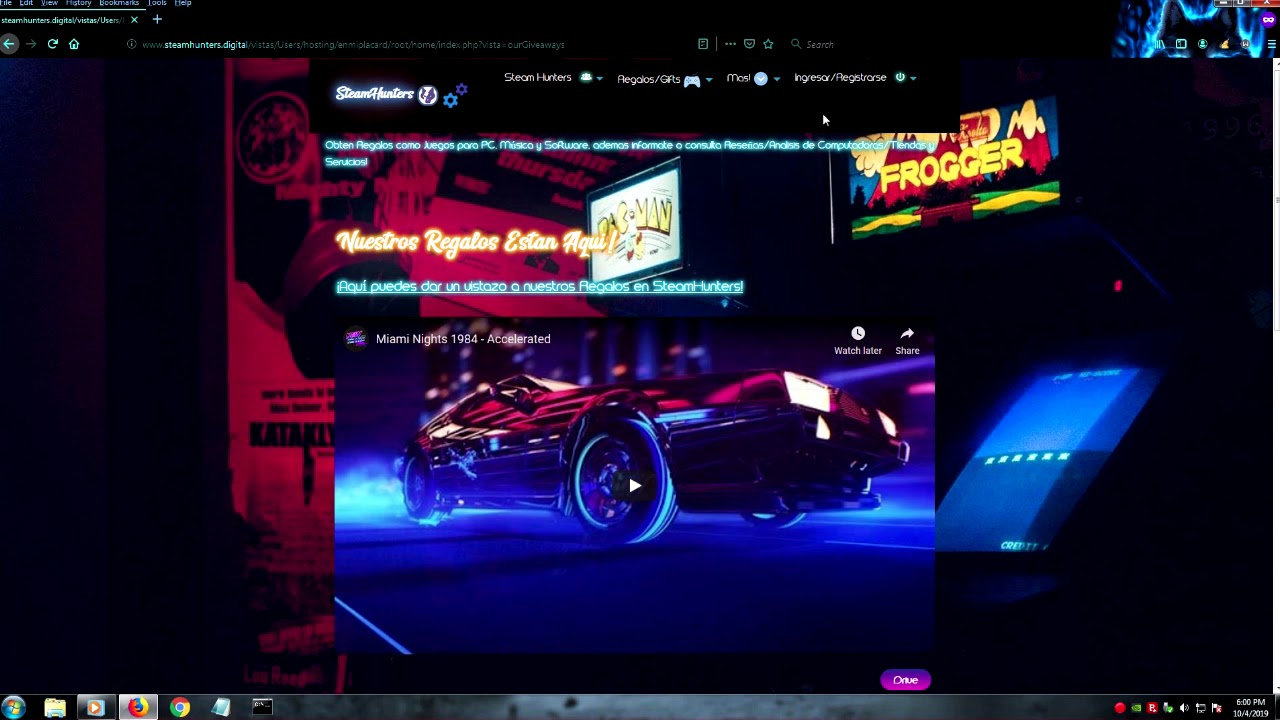Click the address bar URL

tap(353, 44)
